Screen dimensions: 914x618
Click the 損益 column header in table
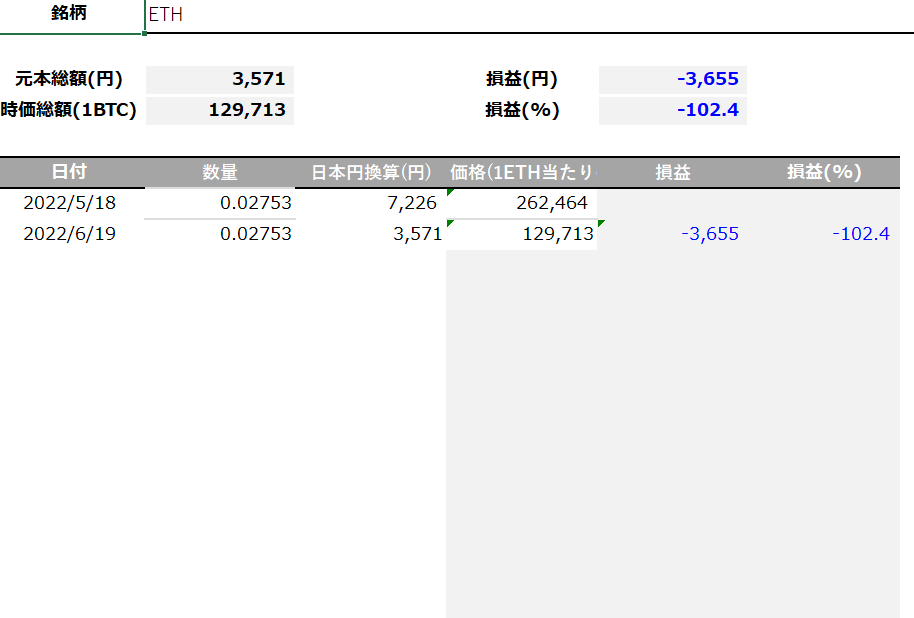coord(673,172)
